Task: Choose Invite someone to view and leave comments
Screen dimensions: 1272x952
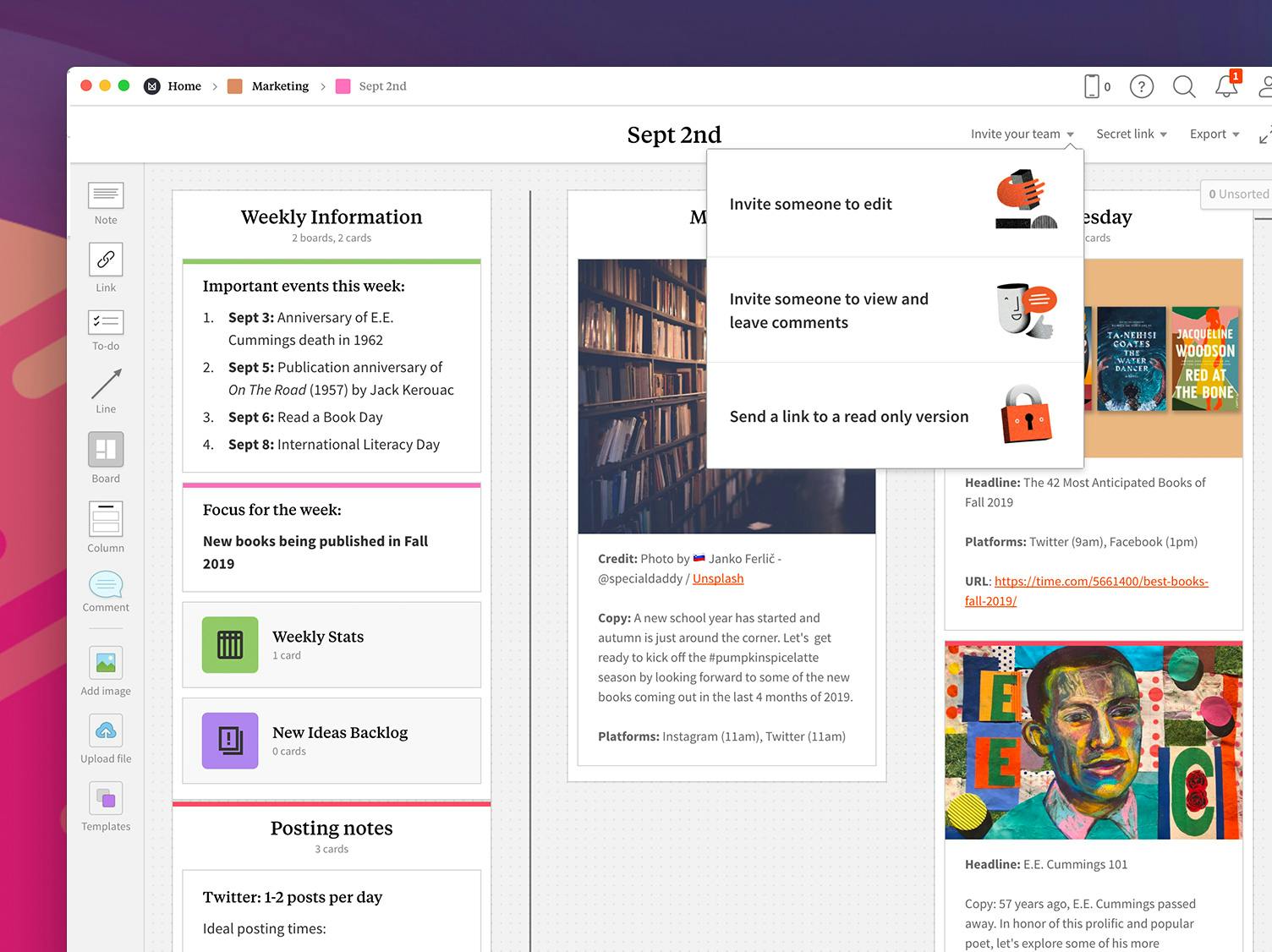Action: click(895, 310)
